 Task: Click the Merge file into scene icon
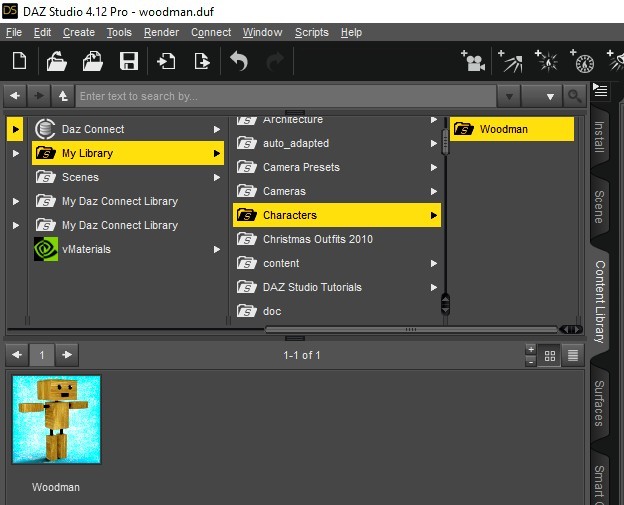click(x=92, y=61)
